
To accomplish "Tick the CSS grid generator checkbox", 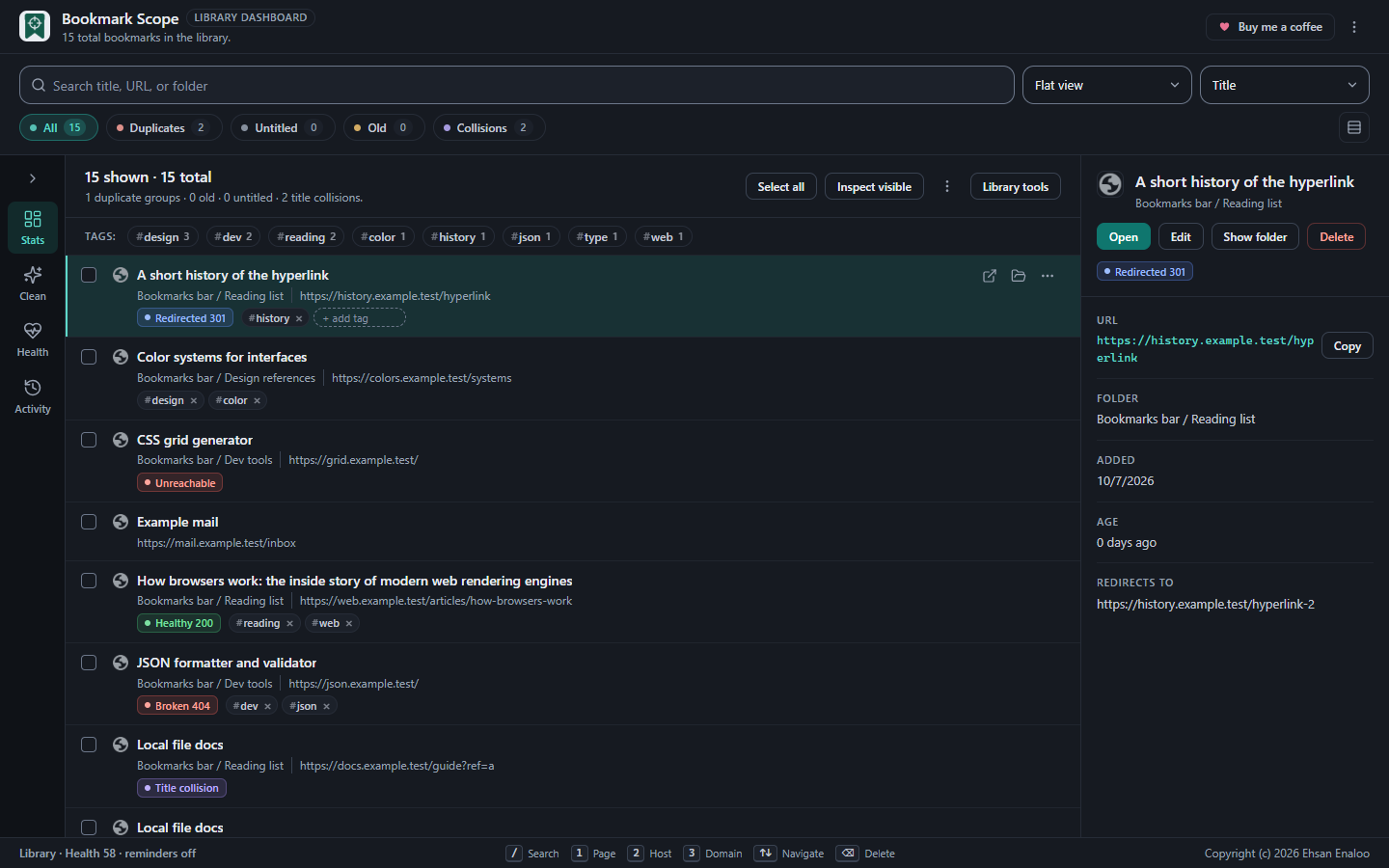I will tap(89, 440).
